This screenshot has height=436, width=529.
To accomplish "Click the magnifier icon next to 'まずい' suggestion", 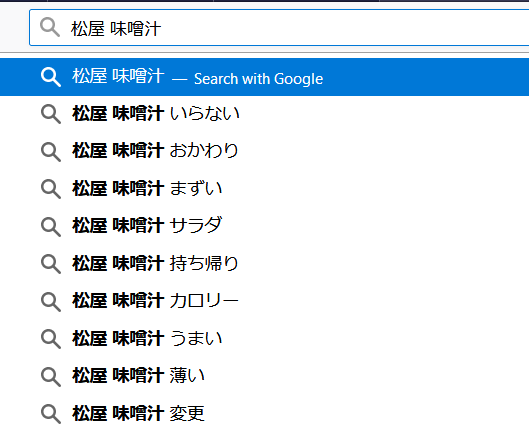I will pyautogui.click(x=51, y=189).
